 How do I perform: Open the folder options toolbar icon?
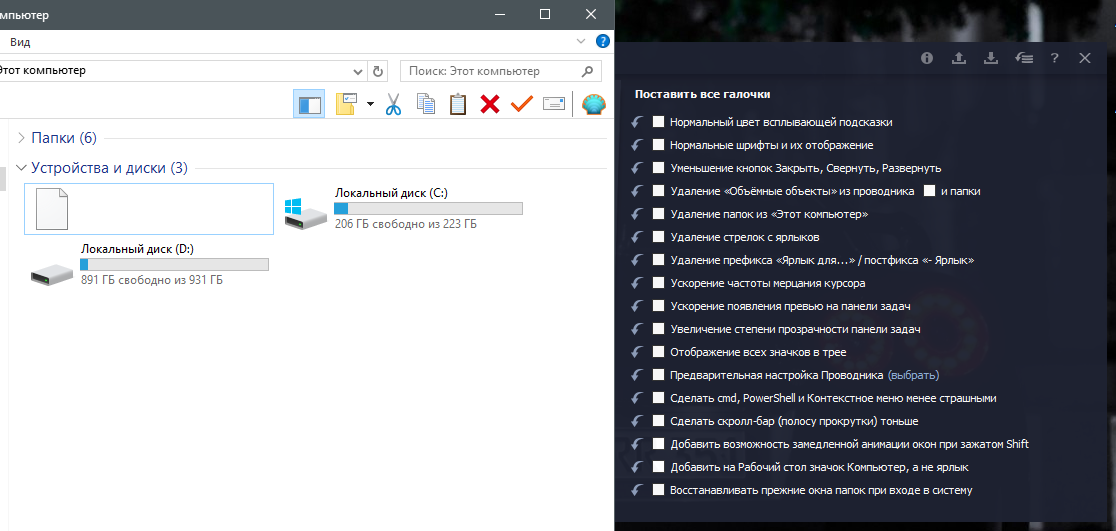pos(346,104)
